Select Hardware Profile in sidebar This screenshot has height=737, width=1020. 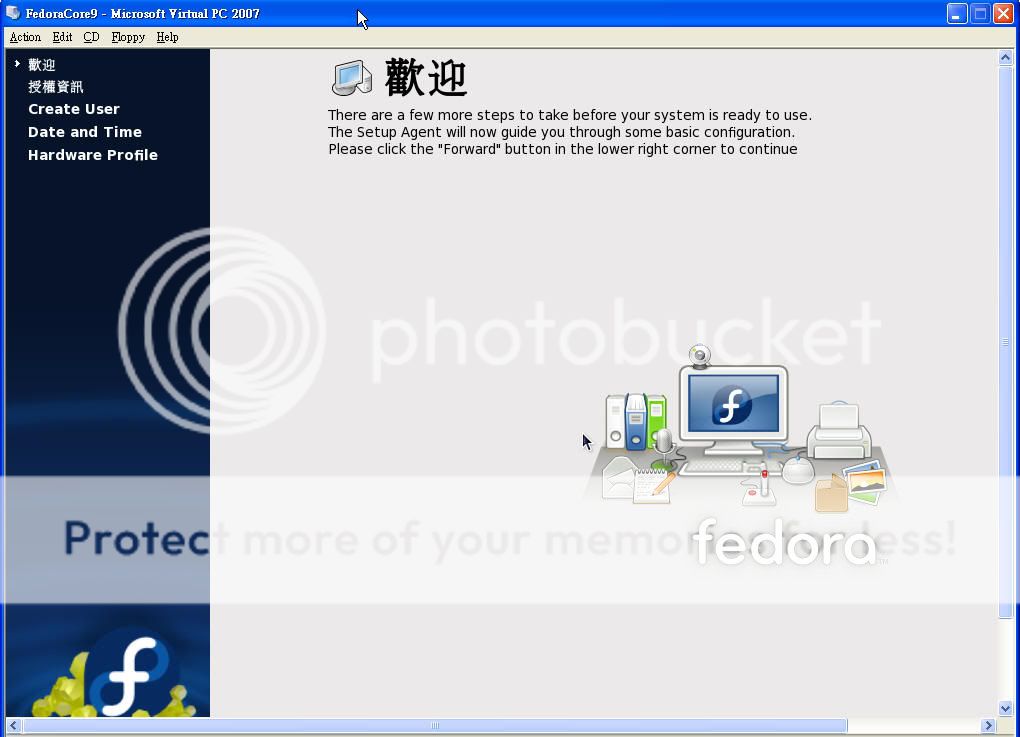92,155
